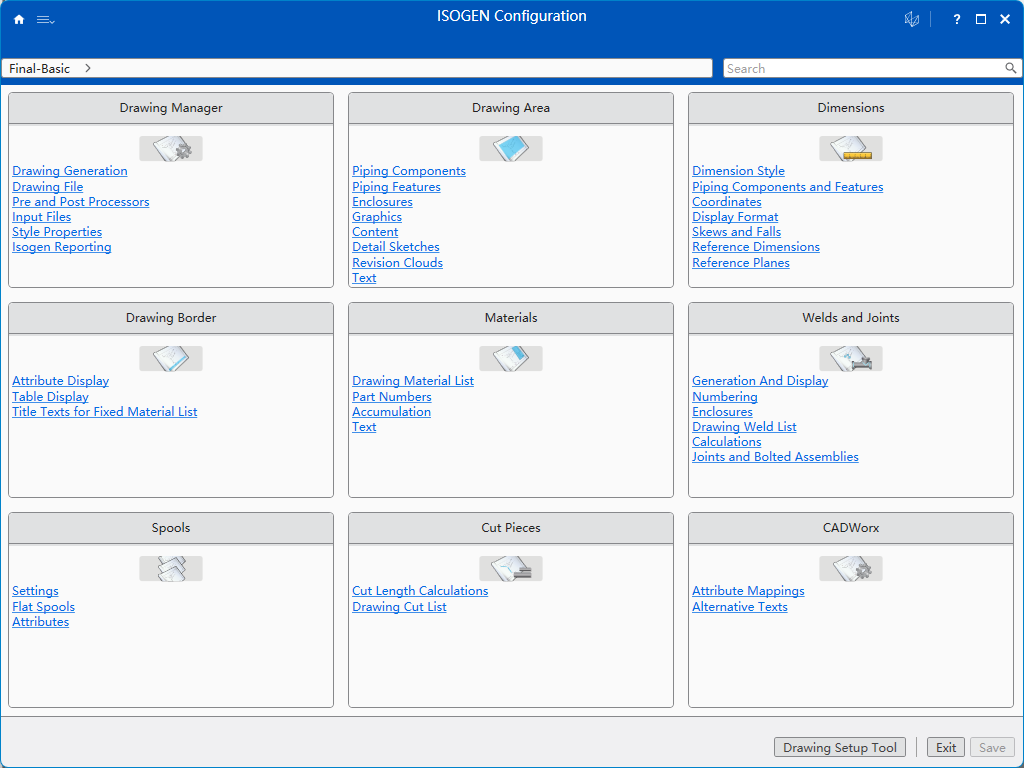Open Enclosures link under Drawing Area
Screen dimensions: 1024x768
point(382,202)
